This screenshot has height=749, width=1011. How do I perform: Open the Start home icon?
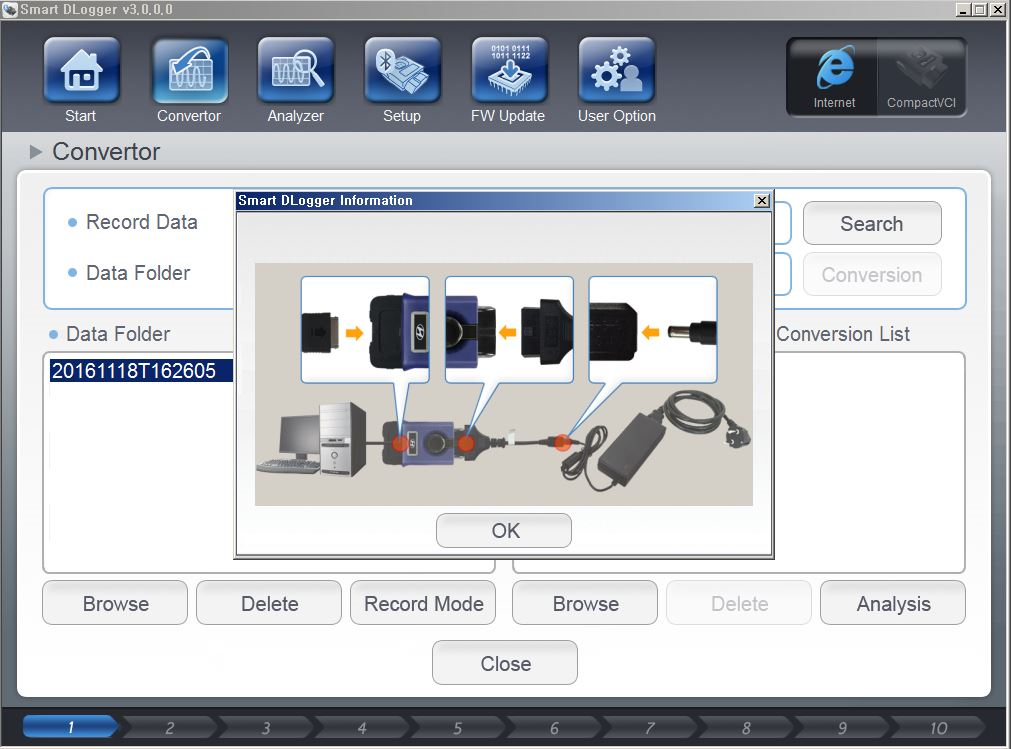81,70
